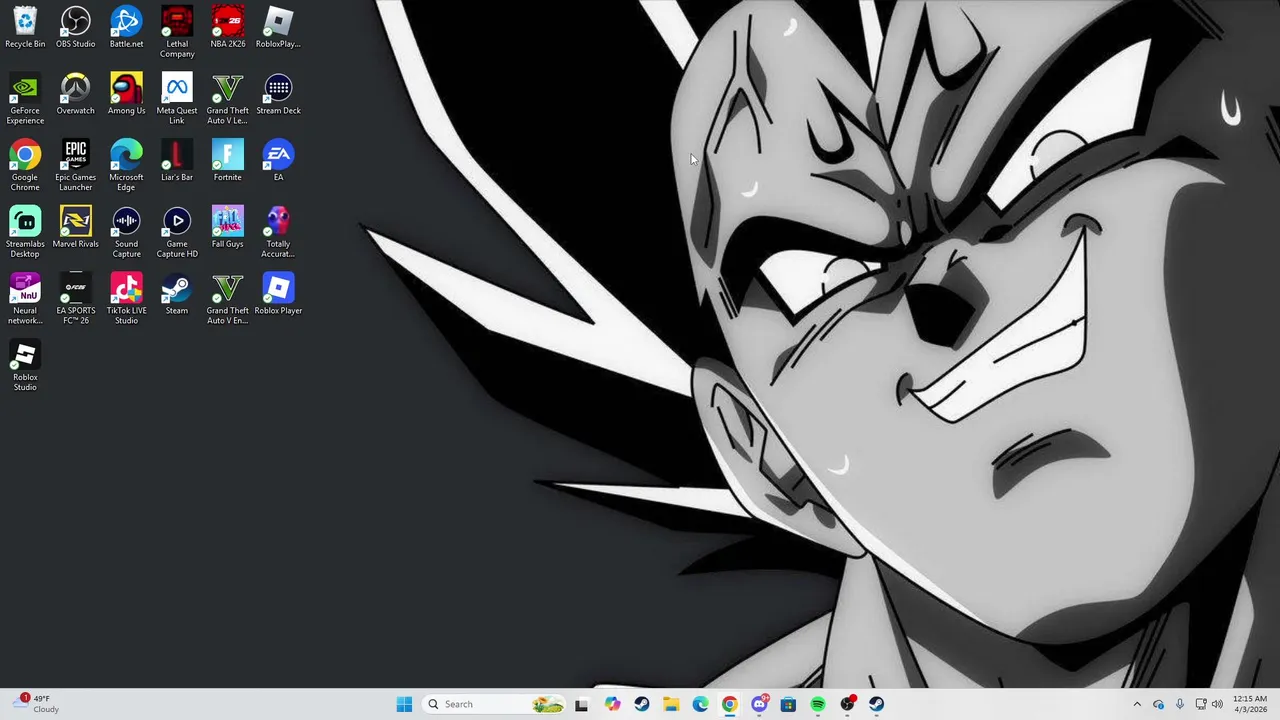Select the Google Chrome desktop shortcut
This screenshot has width=1280, height=720.
coord(25,165)
